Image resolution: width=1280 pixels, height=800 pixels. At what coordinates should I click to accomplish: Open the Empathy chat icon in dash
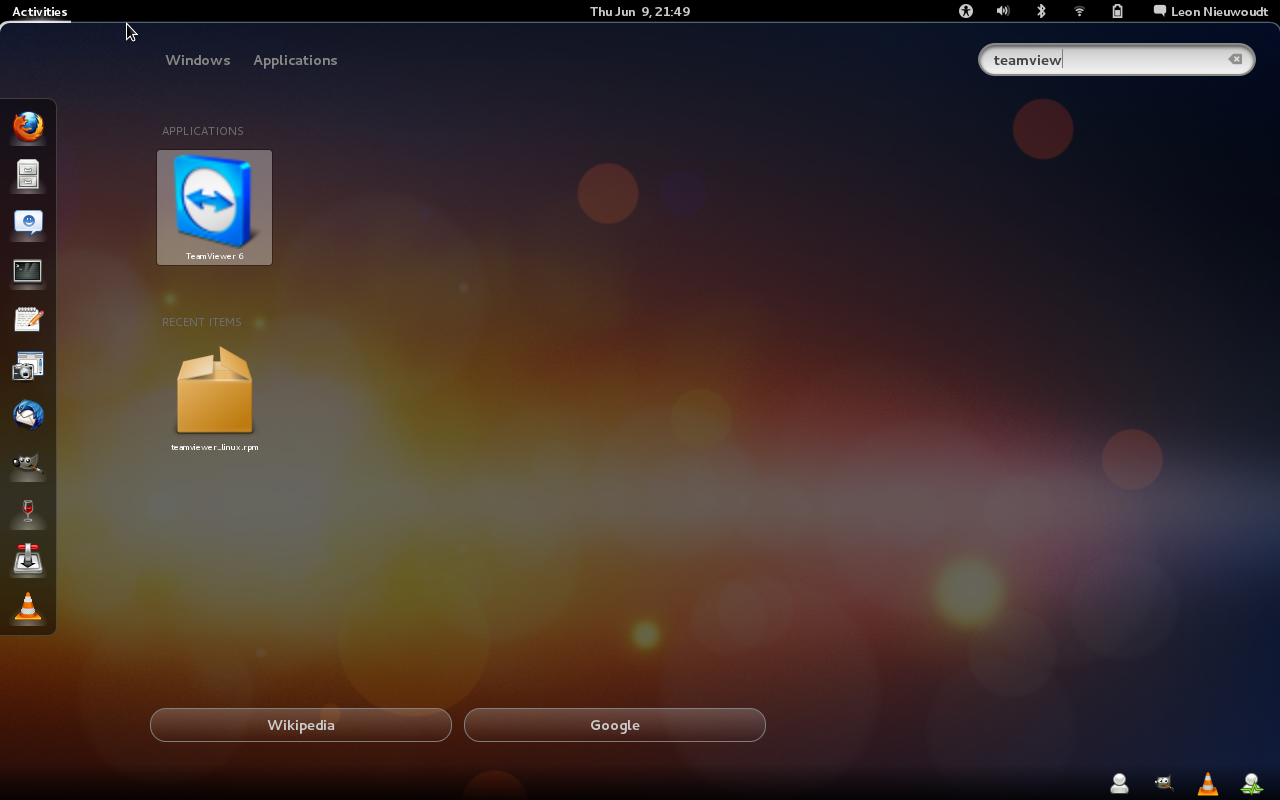(28, 223)
